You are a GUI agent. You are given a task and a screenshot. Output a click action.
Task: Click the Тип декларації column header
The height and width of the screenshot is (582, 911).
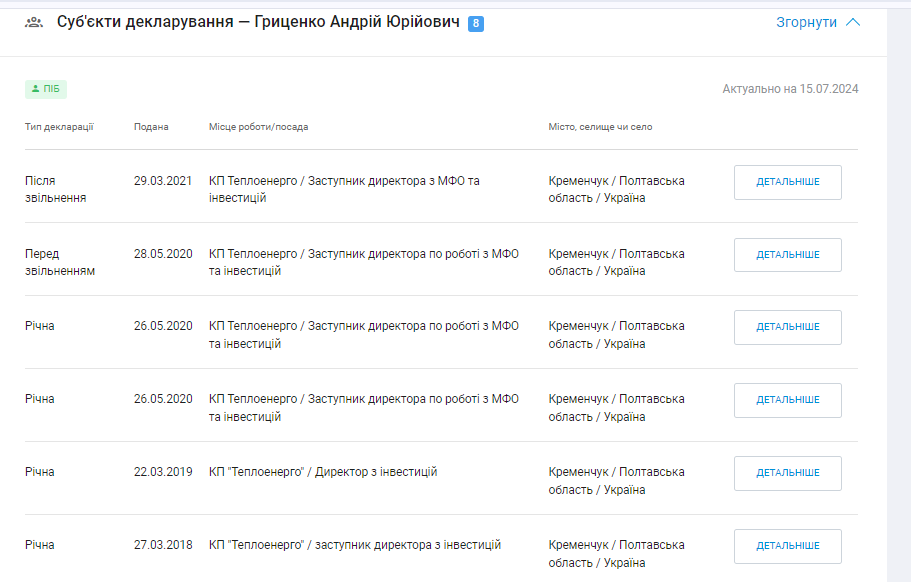[59, 127]
